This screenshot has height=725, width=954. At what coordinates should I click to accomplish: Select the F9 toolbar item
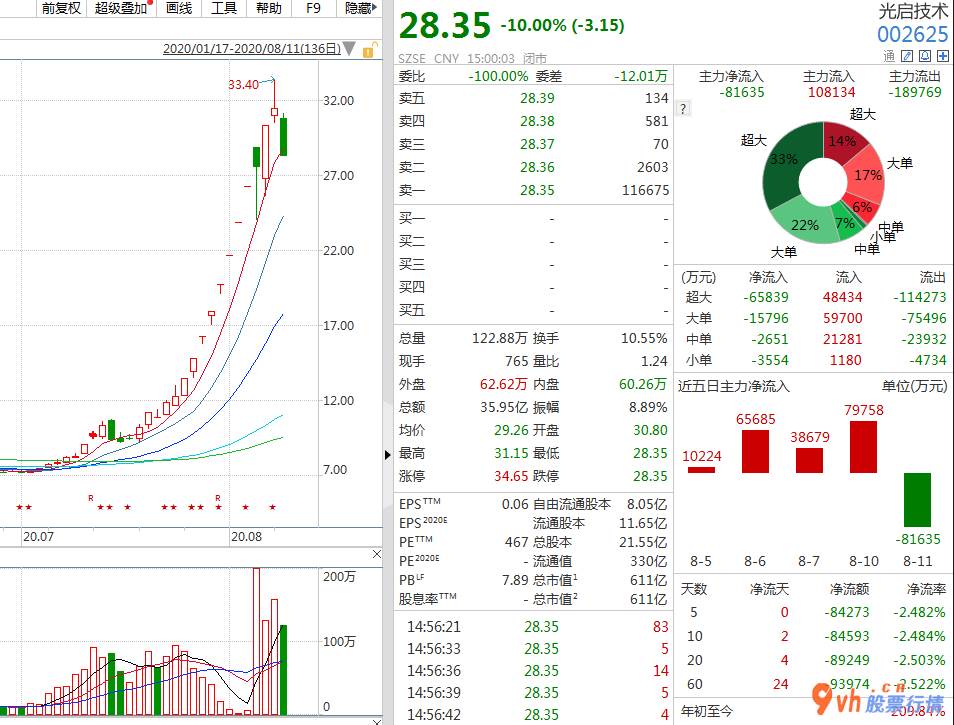[313, 8]
